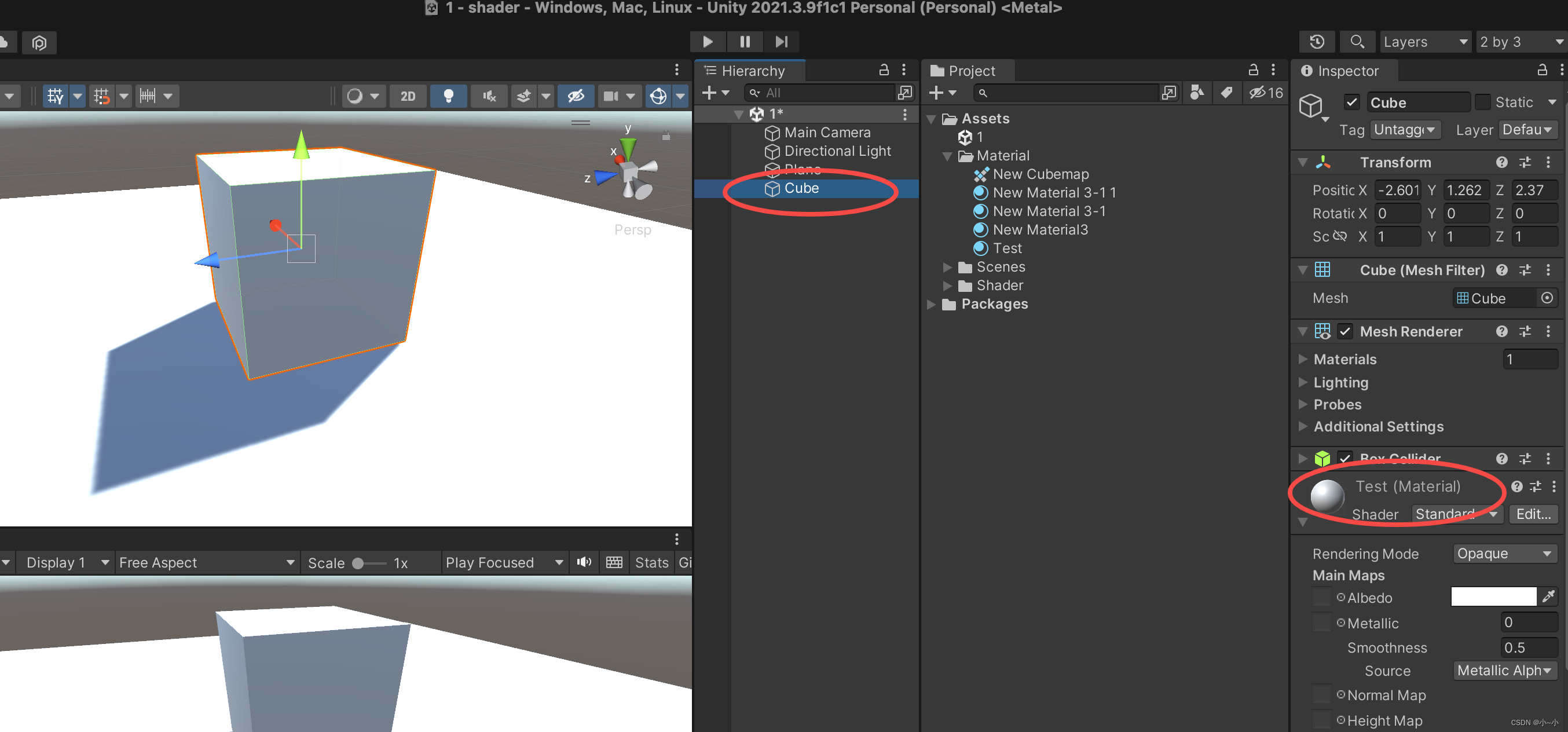This screenshot has width=1568, height=732.
Task: Open the search tool in top-right toolbar
Action: 1357,42
